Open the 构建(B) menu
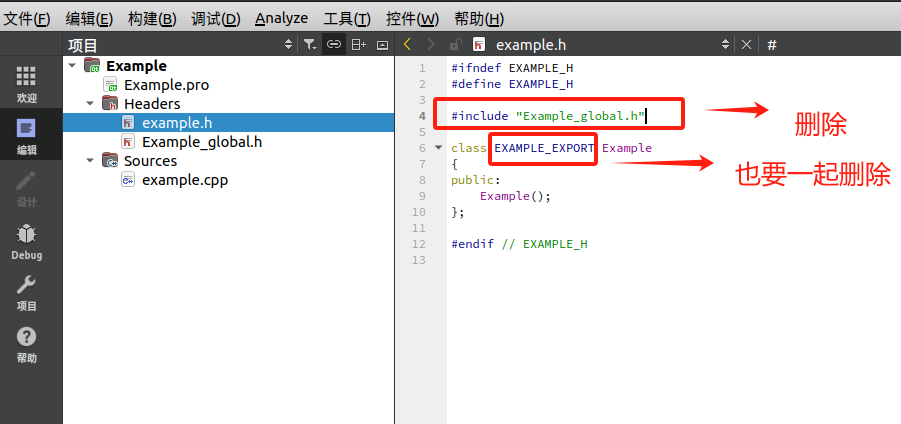The image size is (901, 424). [x=152, y=19]
